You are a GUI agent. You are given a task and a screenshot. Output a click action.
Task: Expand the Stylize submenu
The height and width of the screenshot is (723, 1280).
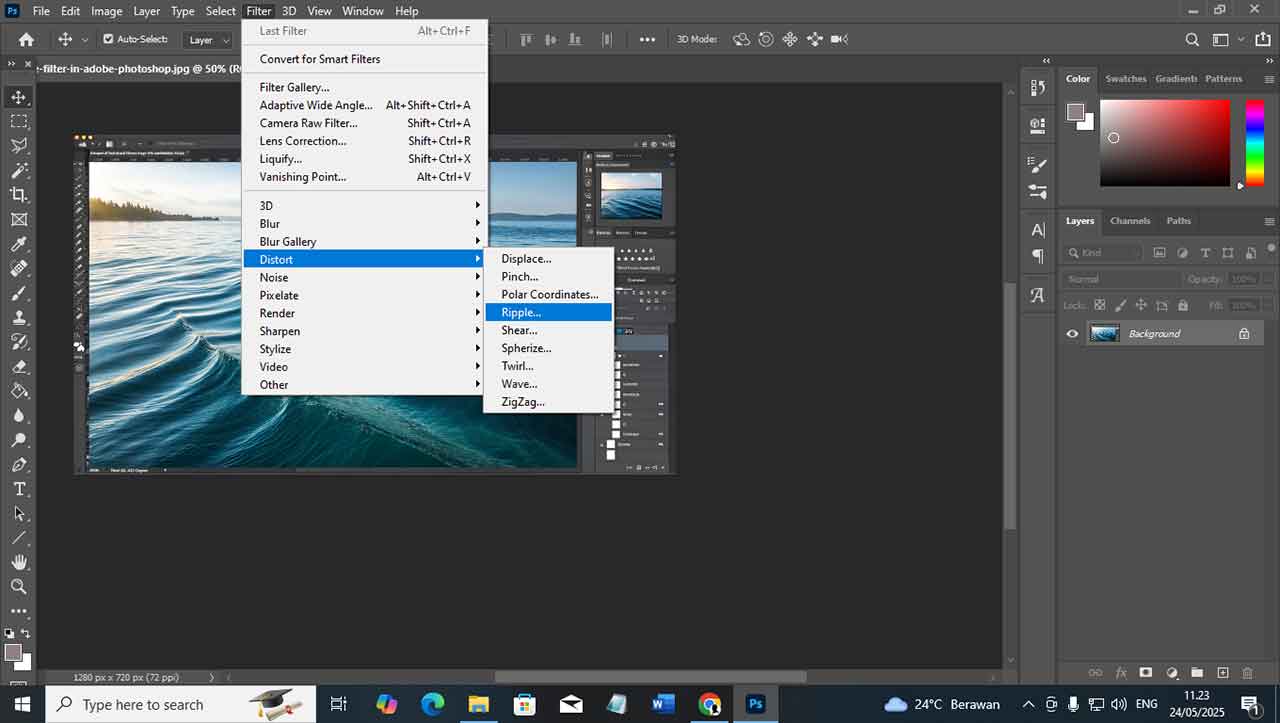point(364,349)
